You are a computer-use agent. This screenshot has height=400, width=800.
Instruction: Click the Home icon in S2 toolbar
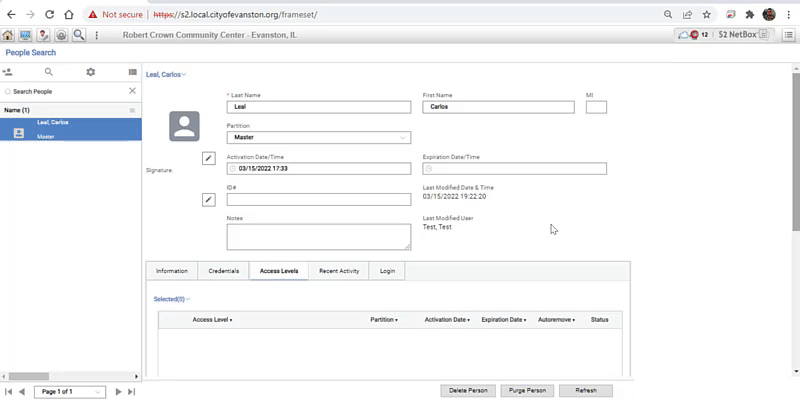pyautogui.click(x=8, y=35)
